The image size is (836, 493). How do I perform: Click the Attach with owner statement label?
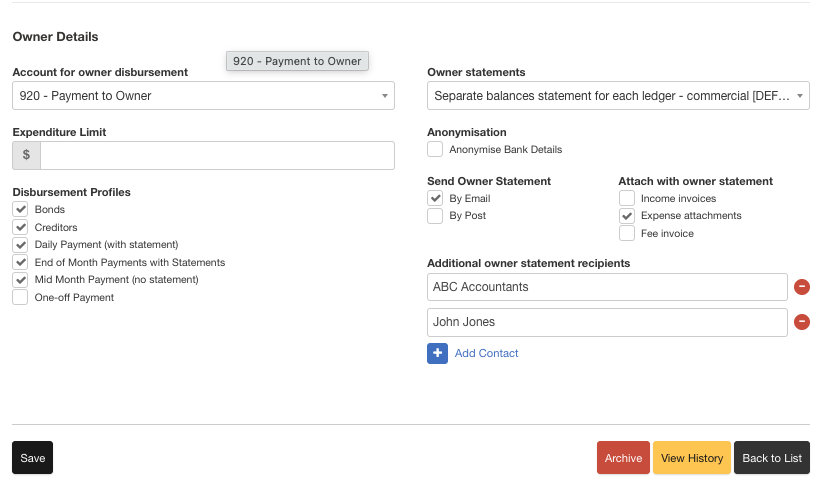[695, 181]
